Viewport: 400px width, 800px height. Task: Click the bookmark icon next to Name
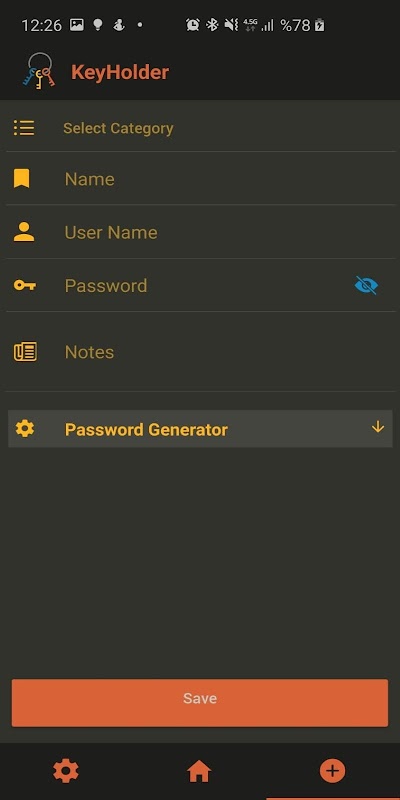(21, 179)
